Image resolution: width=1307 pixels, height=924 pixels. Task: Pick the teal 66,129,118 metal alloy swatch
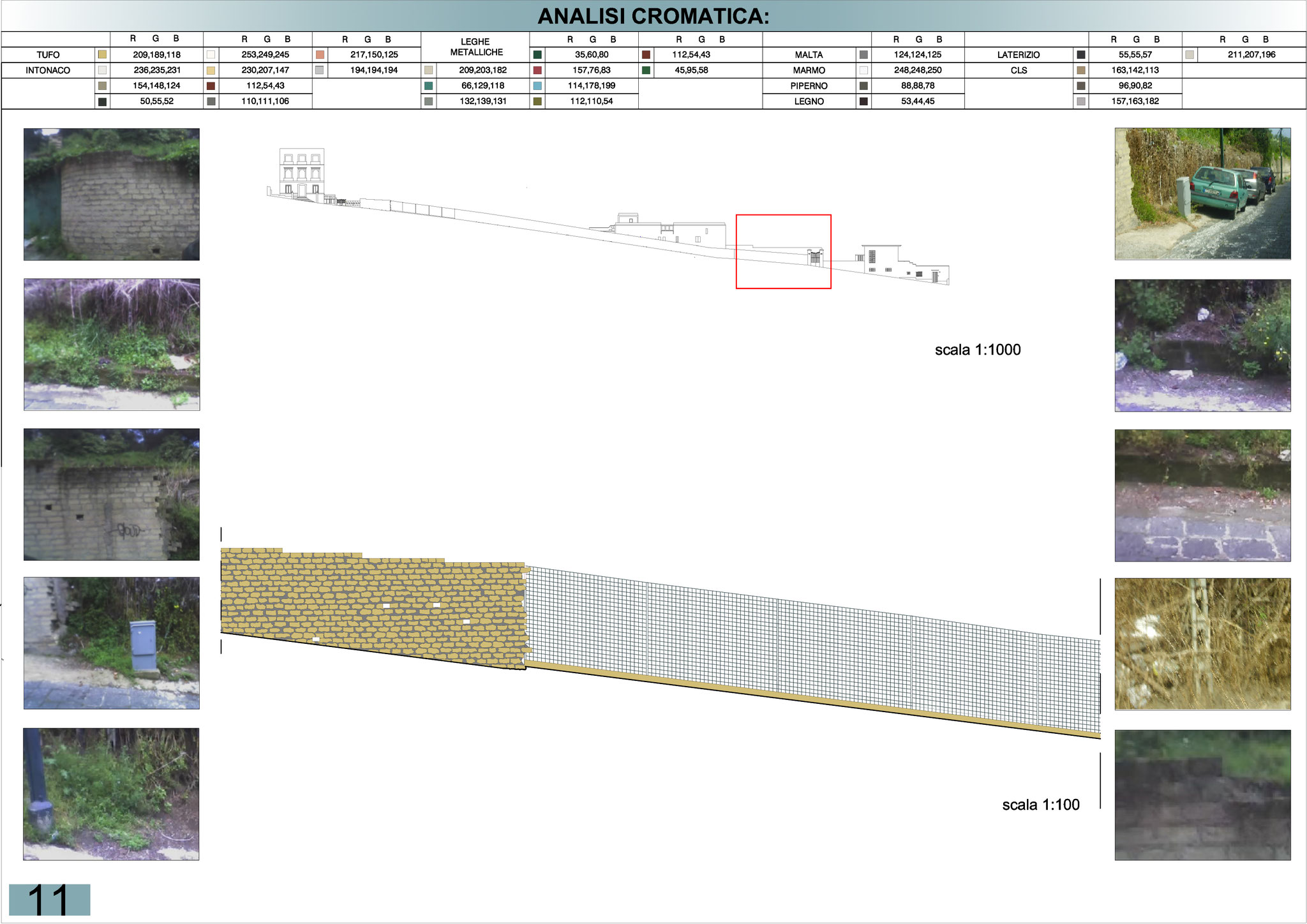click(x=428, y=86)
